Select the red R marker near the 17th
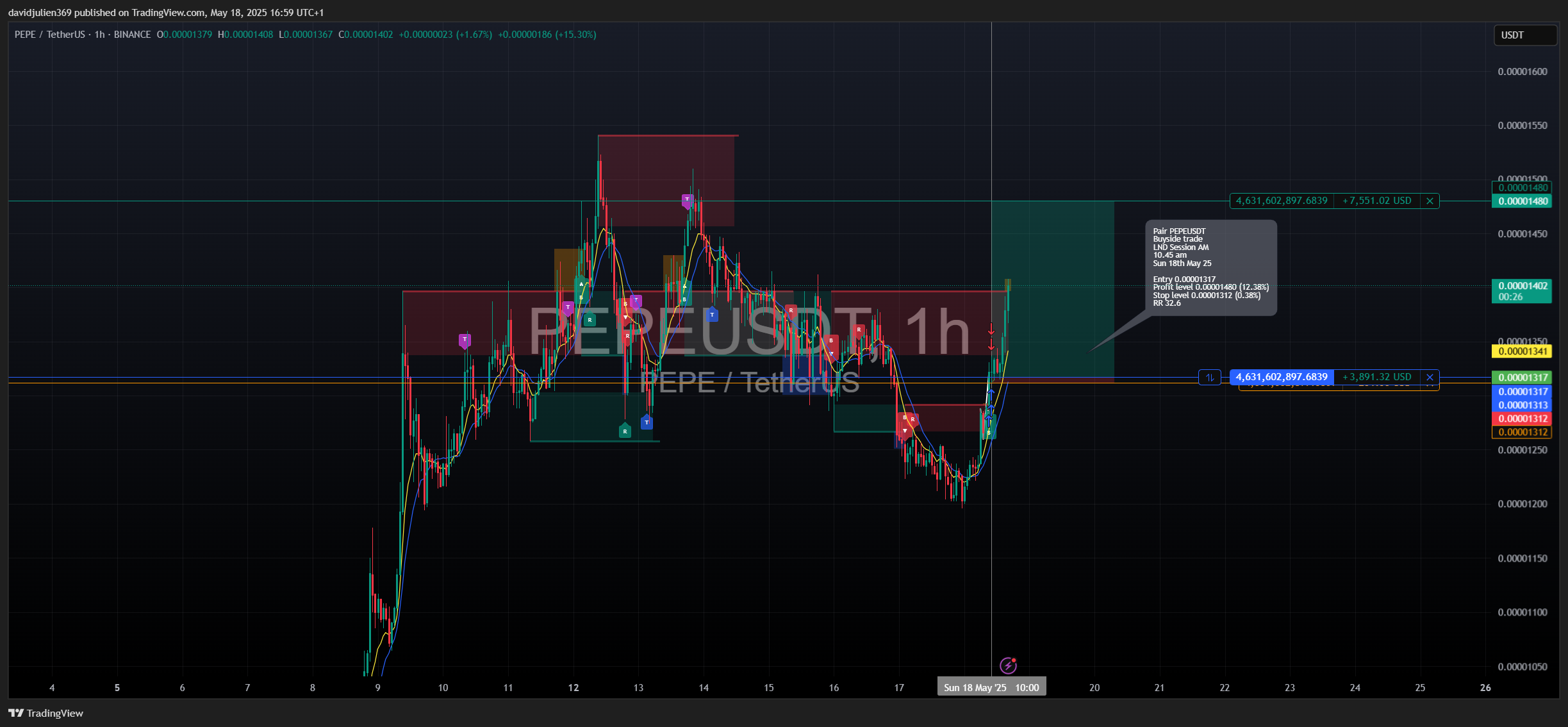The image size is (1568, 727). click(912, 419)
